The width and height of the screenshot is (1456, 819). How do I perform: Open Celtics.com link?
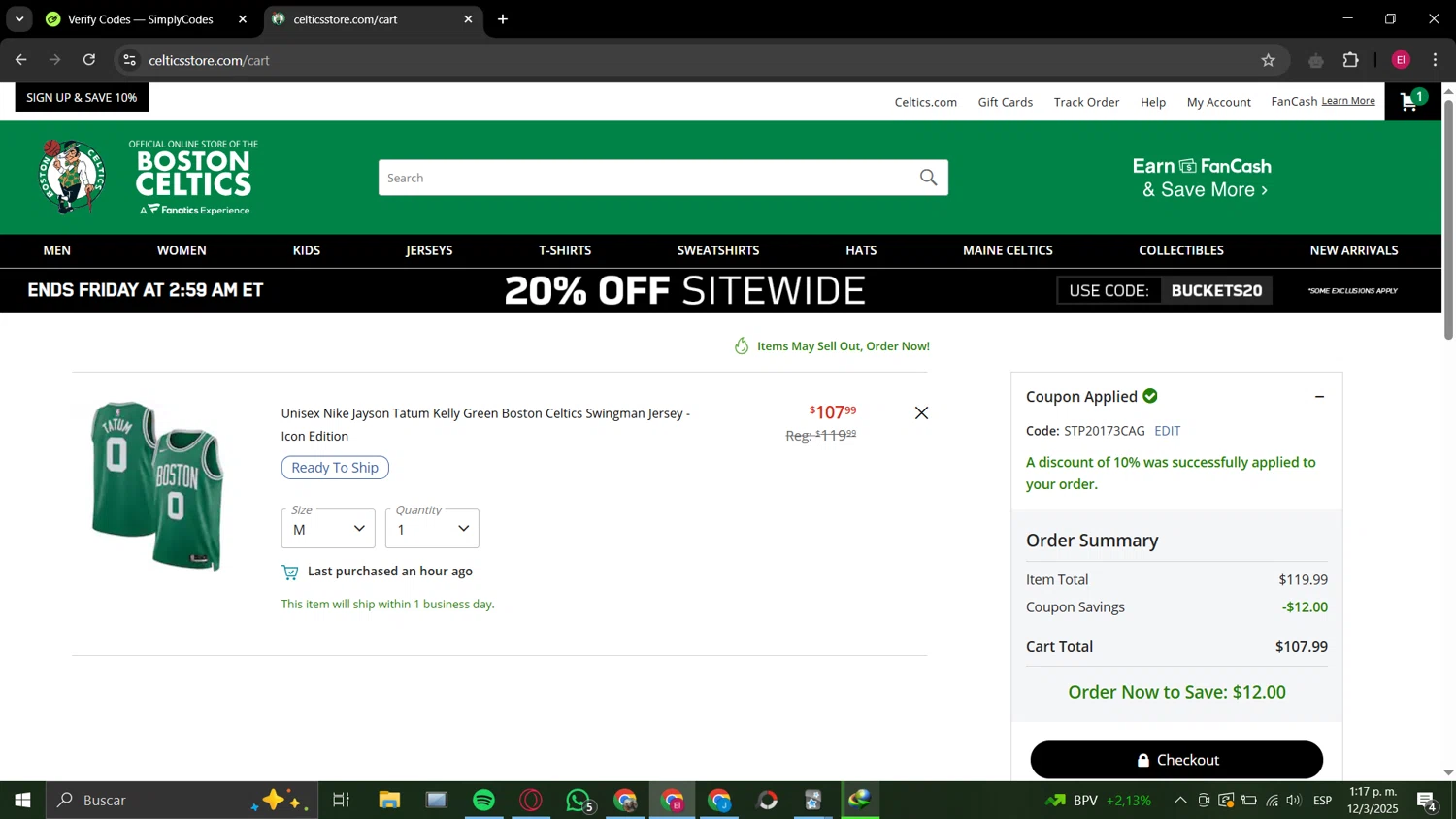pos(925,102)
